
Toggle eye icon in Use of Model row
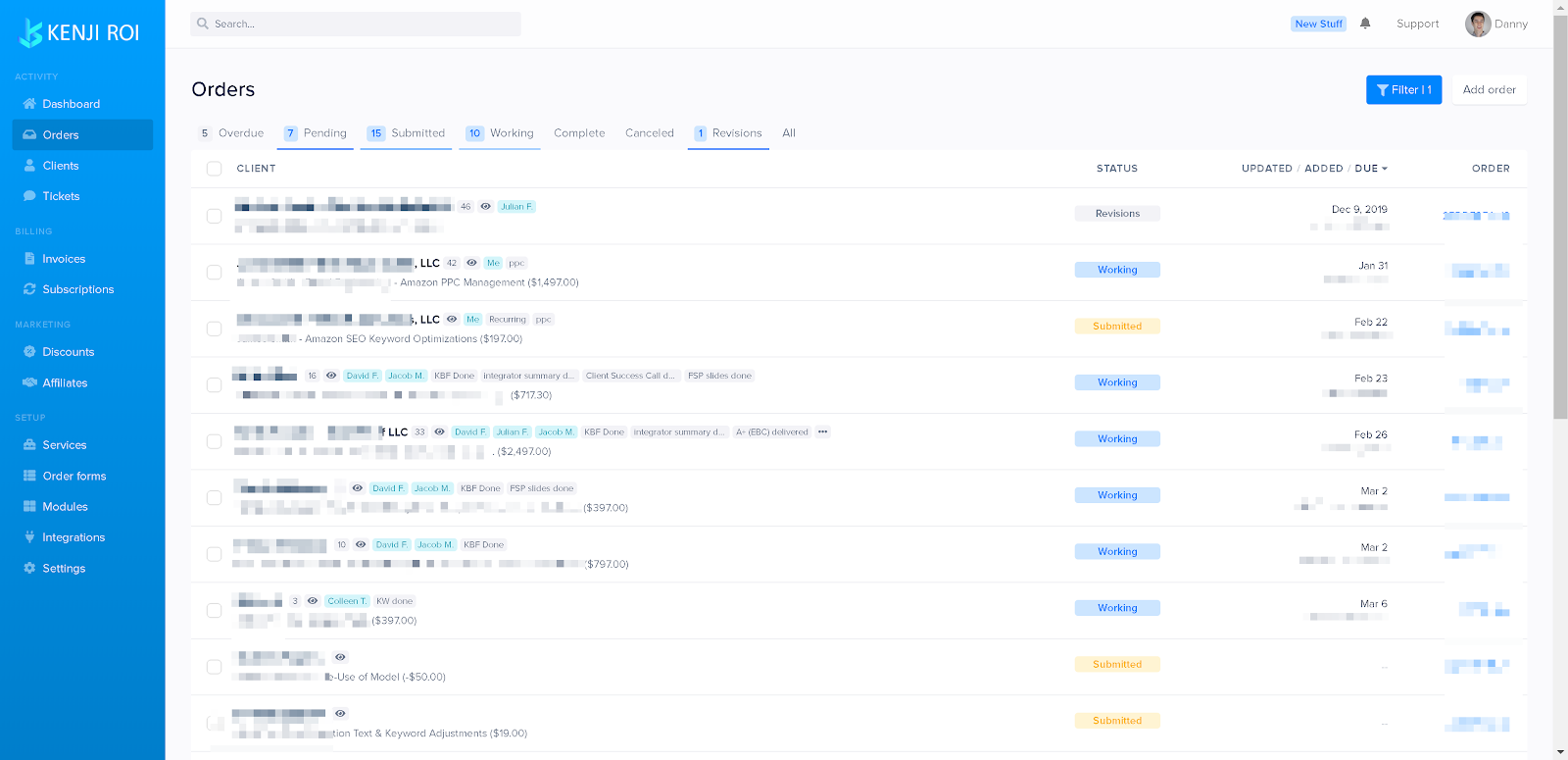click(x=340, y=658)
